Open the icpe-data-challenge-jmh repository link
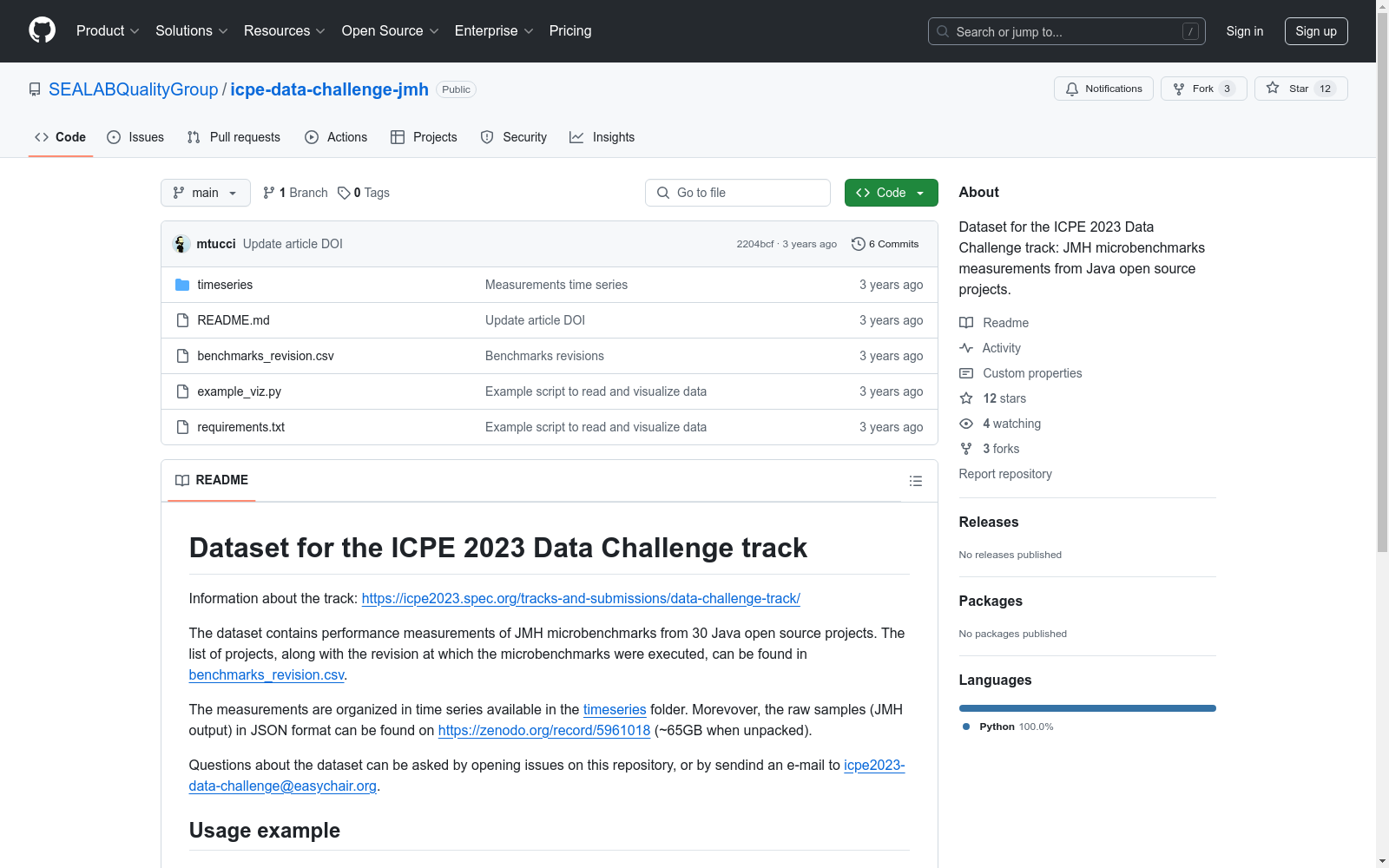1389x868 pixels. coord(329,89)
